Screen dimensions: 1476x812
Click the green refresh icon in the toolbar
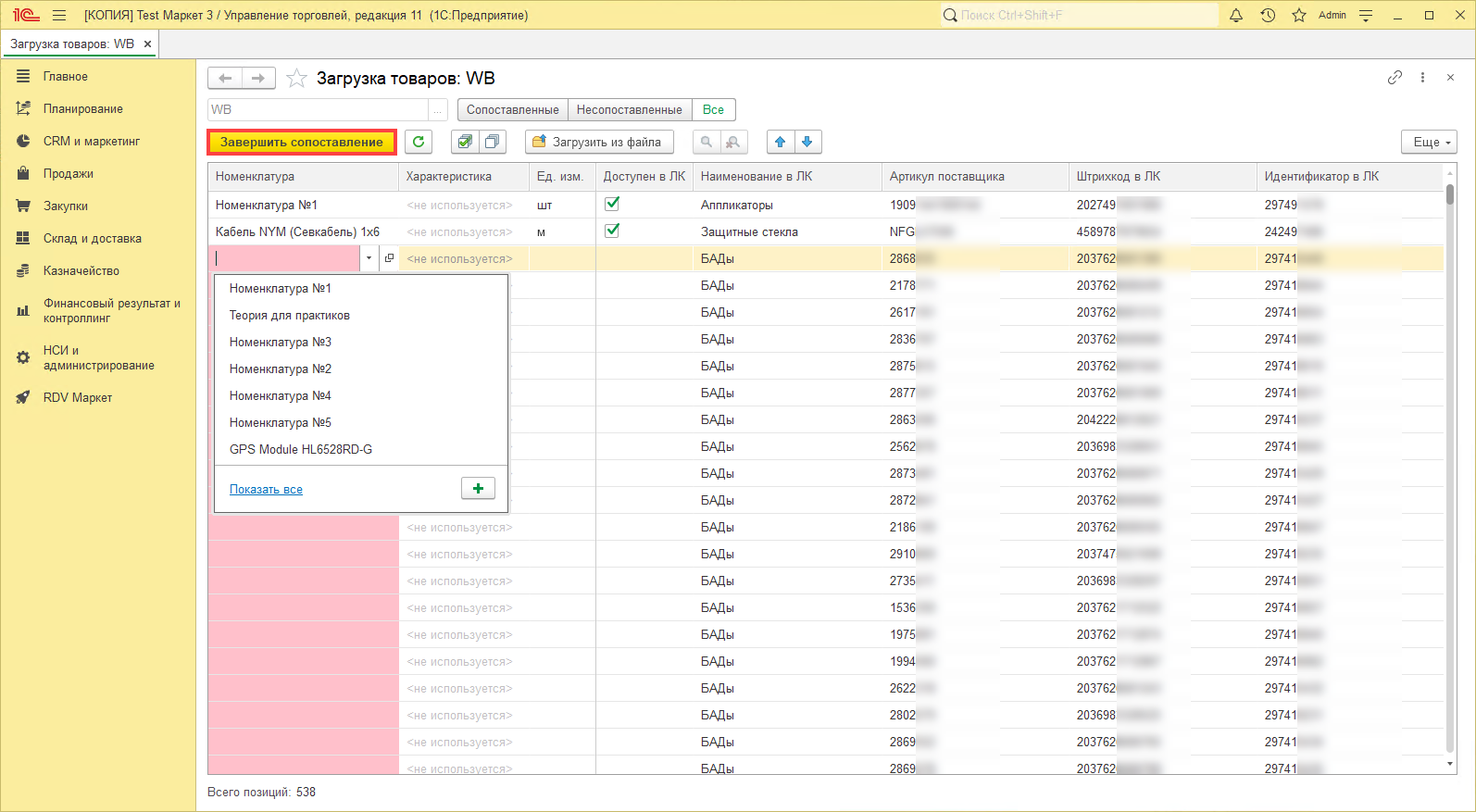(419, 142)
